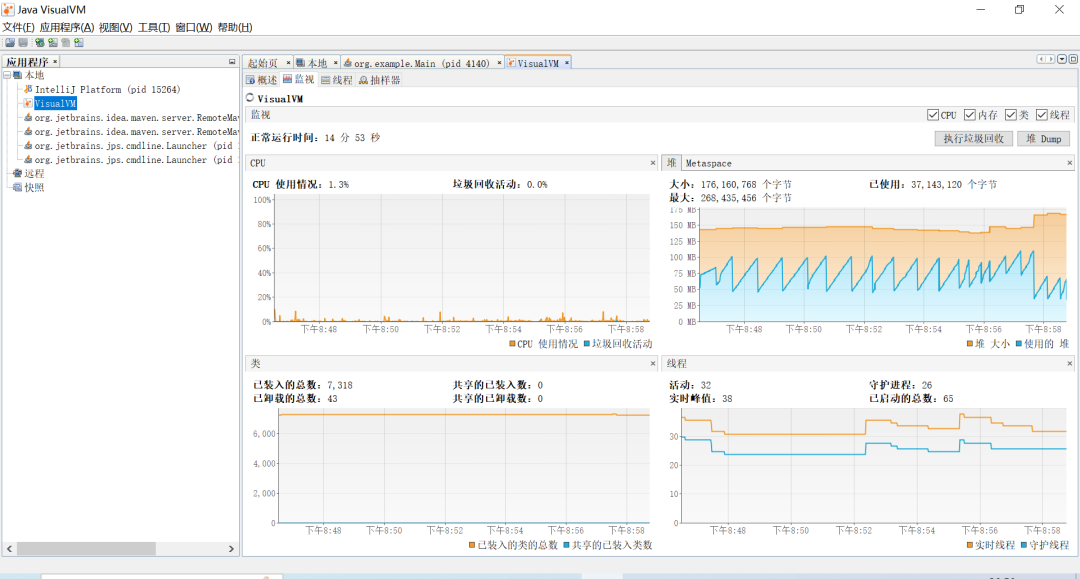Click the refresh spinner beside the VisualVM heading
The height and width of the screenshot is (579, 1080).
250,98
